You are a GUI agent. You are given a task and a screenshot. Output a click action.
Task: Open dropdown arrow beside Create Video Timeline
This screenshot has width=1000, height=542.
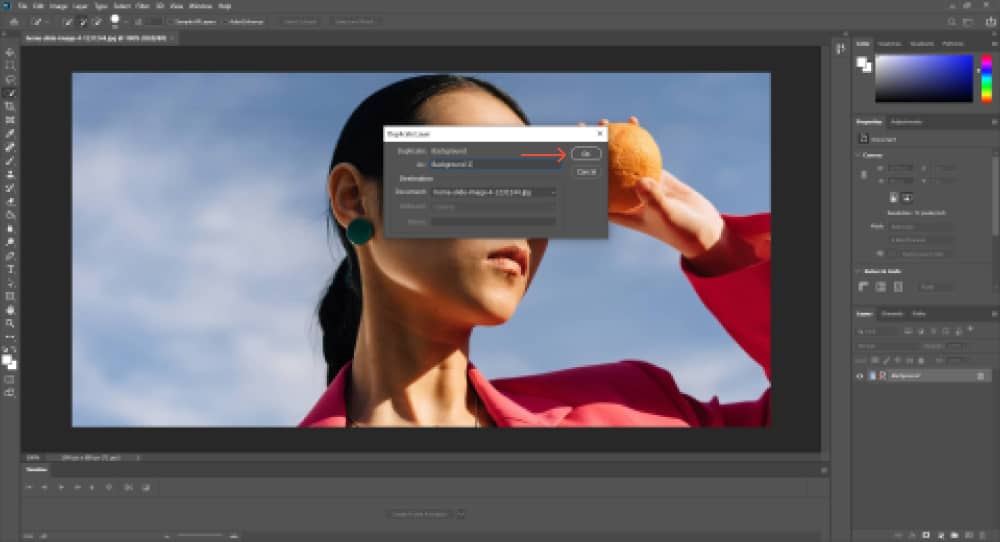461,514
